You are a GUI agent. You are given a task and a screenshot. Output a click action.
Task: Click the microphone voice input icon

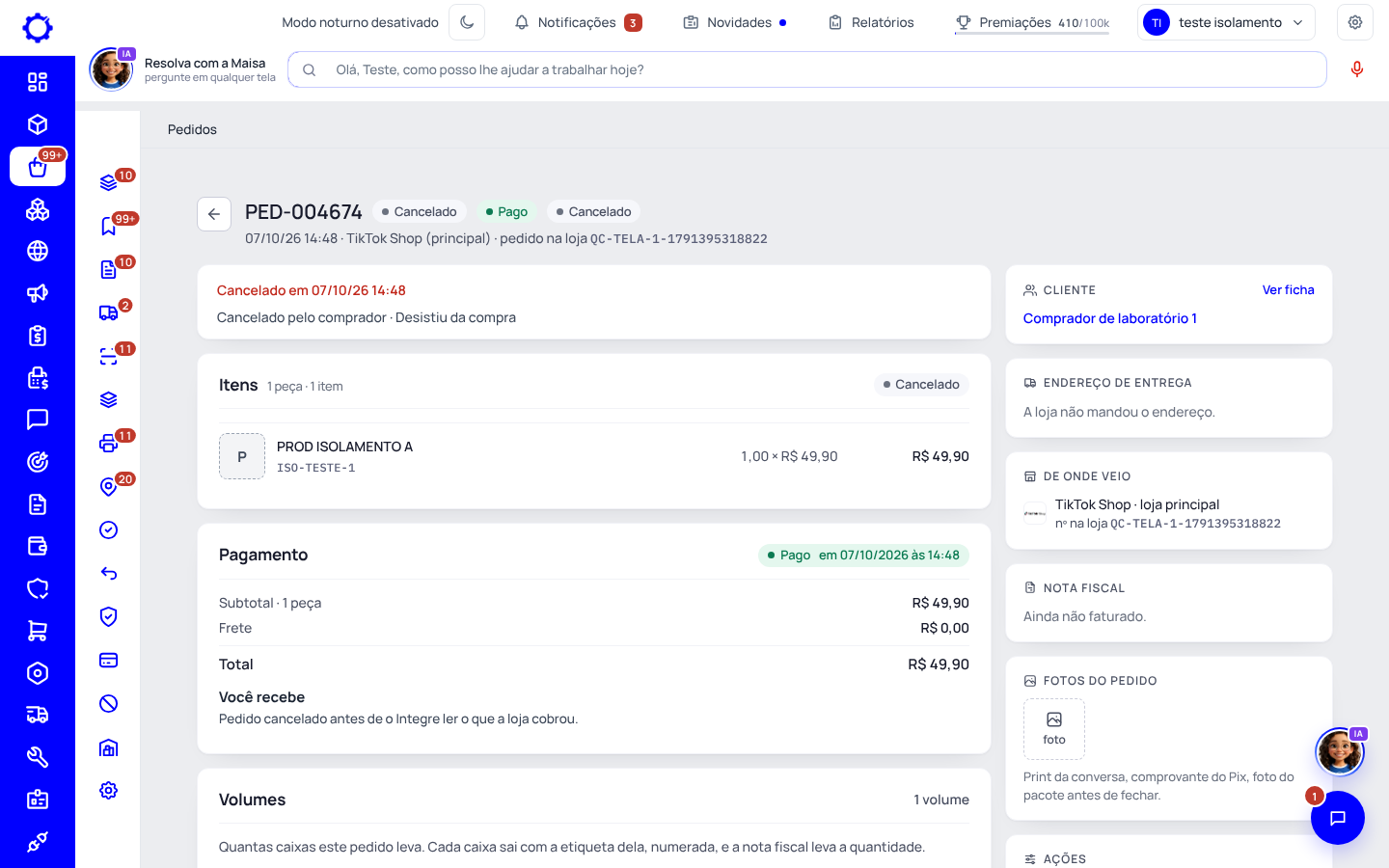(1357, 69)
